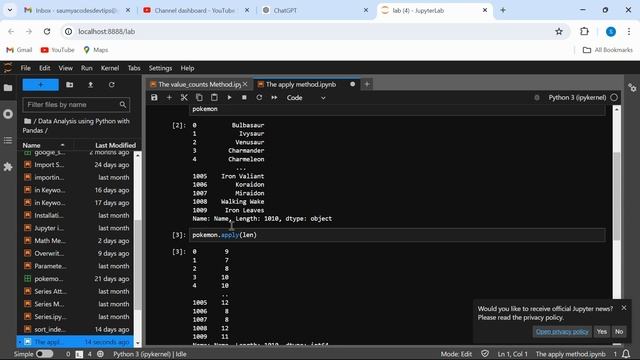Upload files with the upload arrow icon
This screenshot has height=360, width=640.
[x=91, y=84]
